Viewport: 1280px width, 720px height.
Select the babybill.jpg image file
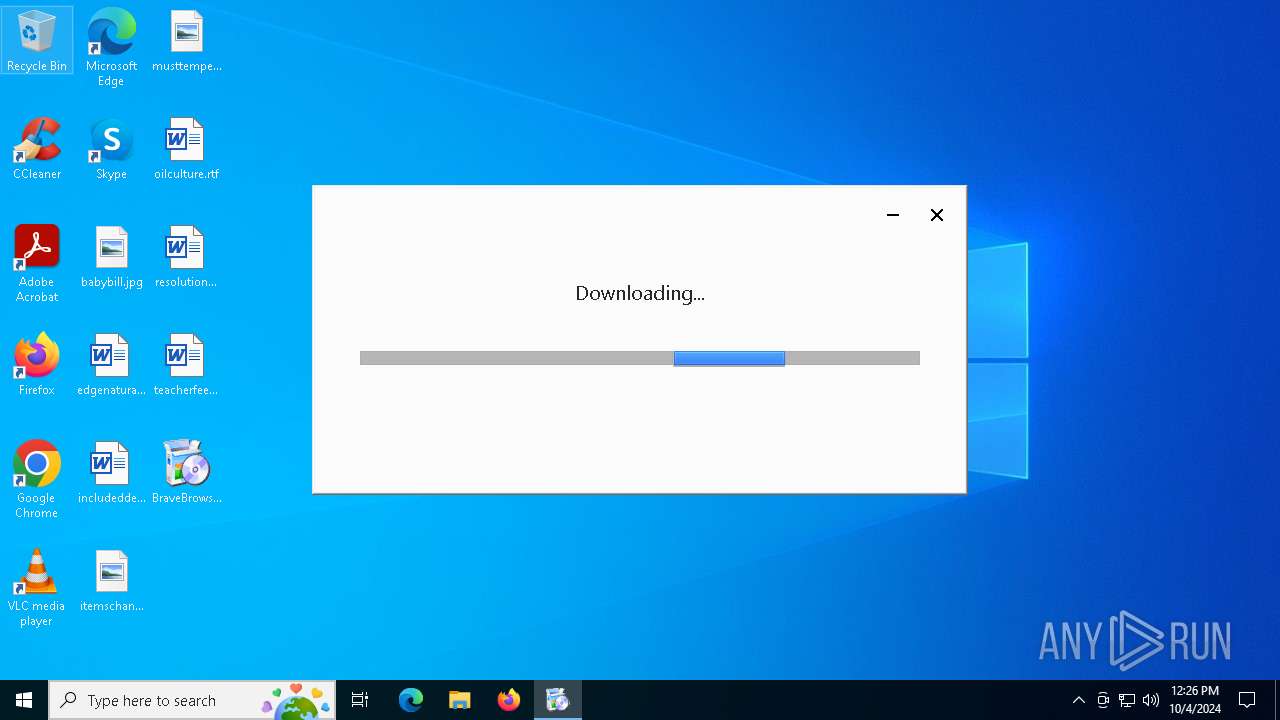click(112, 256)
